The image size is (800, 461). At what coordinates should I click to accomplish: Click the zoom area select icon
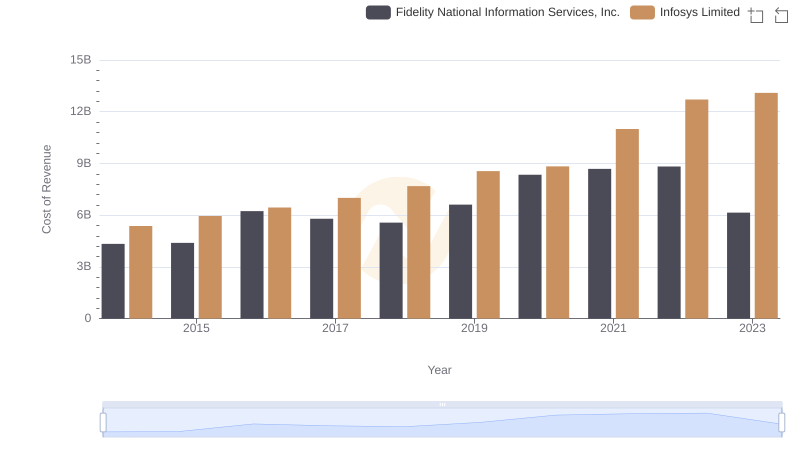pyautogui.click(x=756, y=15)
